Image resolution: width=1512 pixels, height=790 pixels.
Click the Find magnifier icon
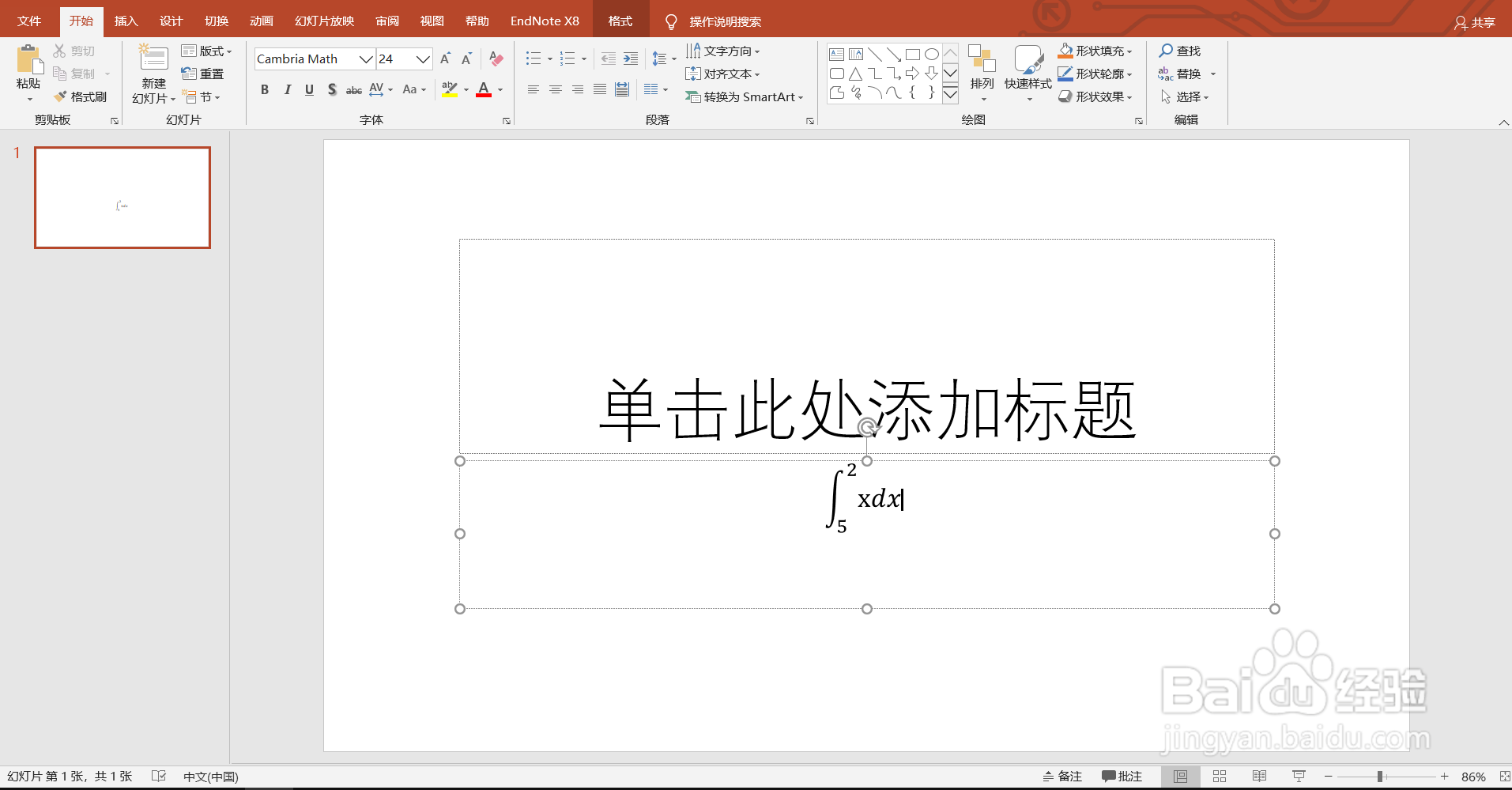coord(1166,51)
